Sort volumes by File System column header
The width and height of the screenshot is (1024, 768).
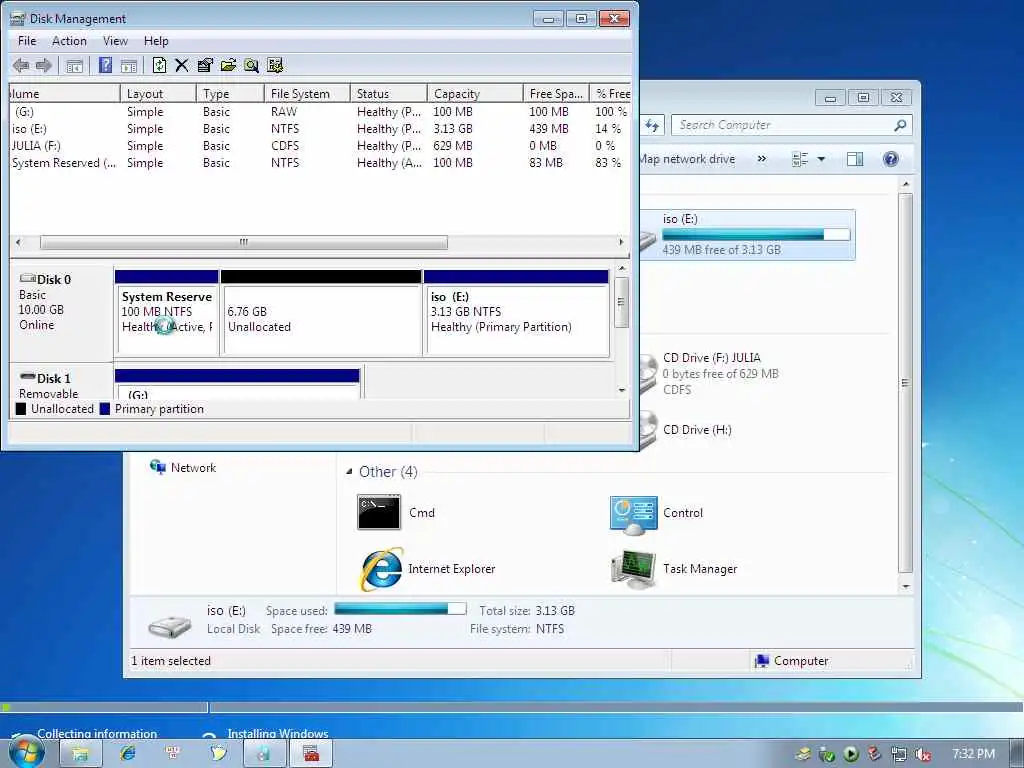tap(307, 94)
